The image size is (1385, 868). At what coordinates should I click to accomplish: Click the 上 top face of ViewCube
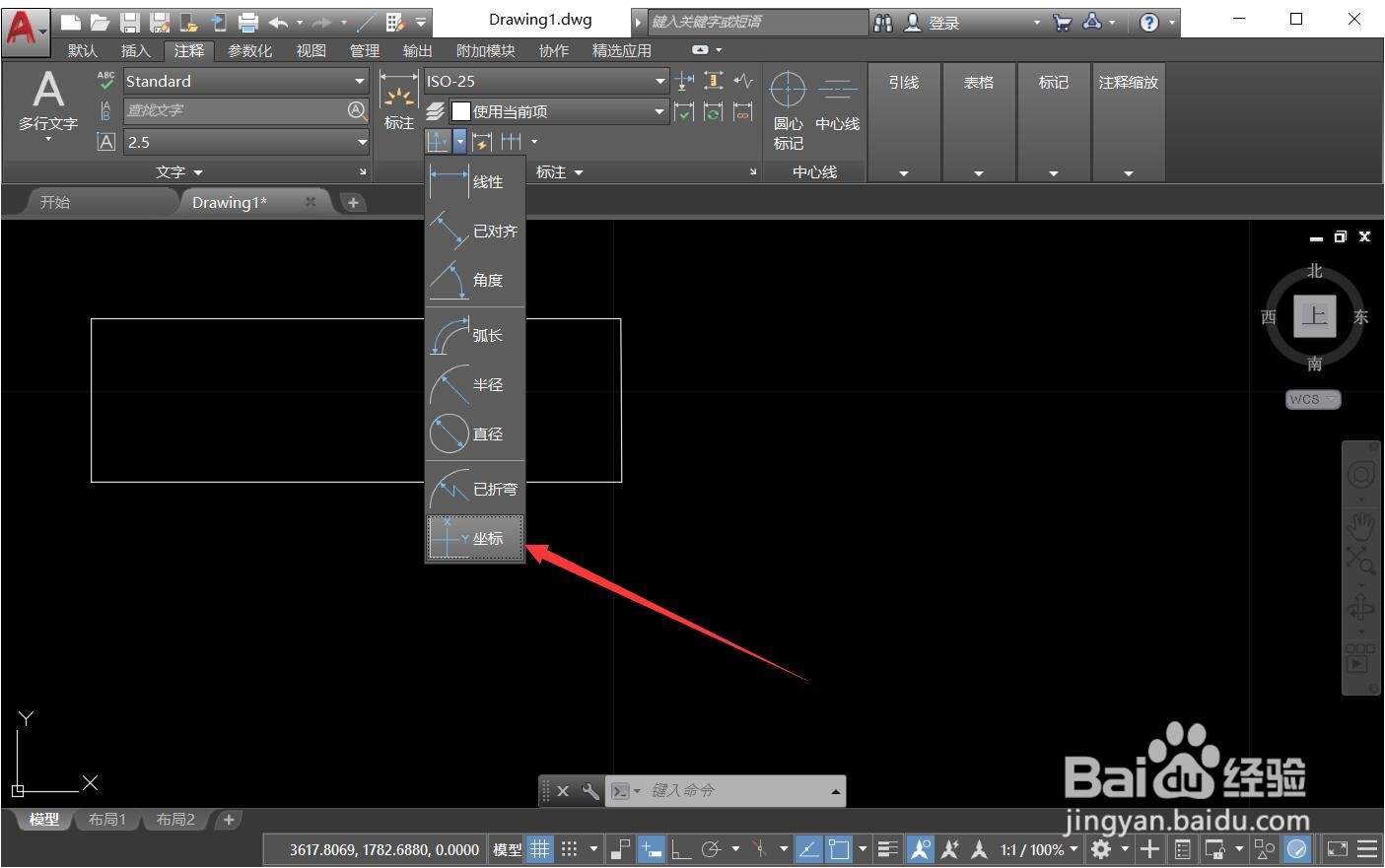pos(1314,315)
